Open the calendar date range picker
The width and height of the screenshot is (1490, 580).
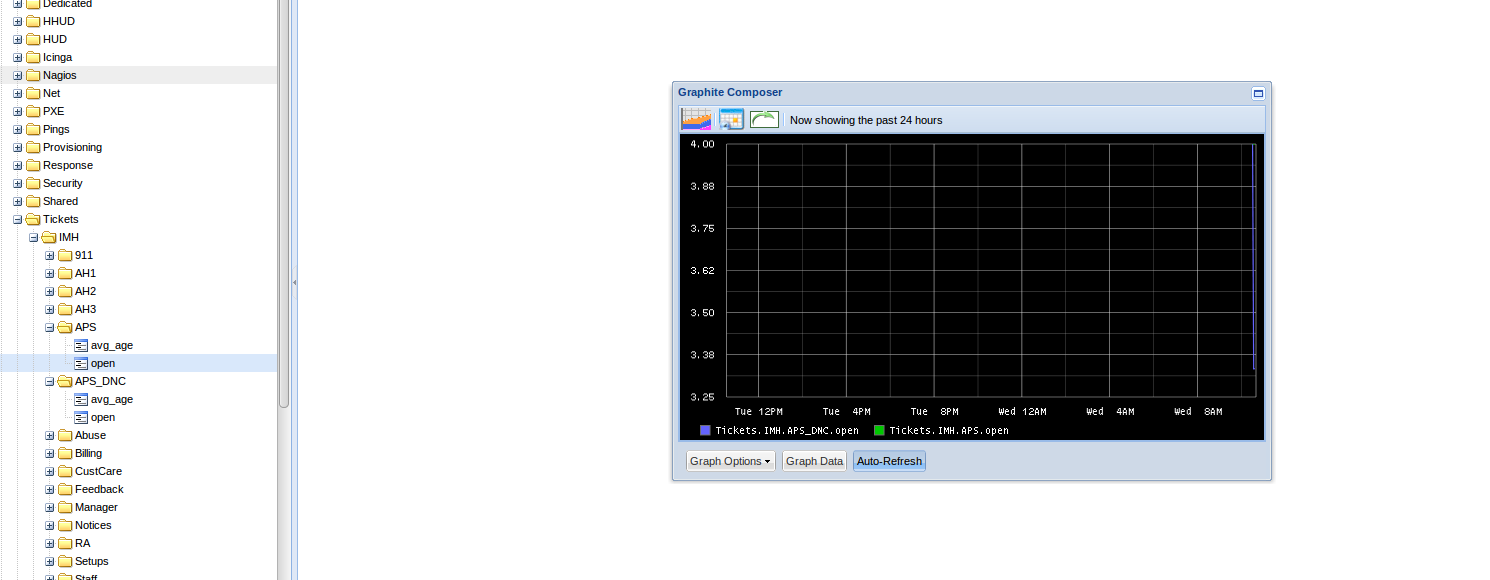click(x=731, y=120)
